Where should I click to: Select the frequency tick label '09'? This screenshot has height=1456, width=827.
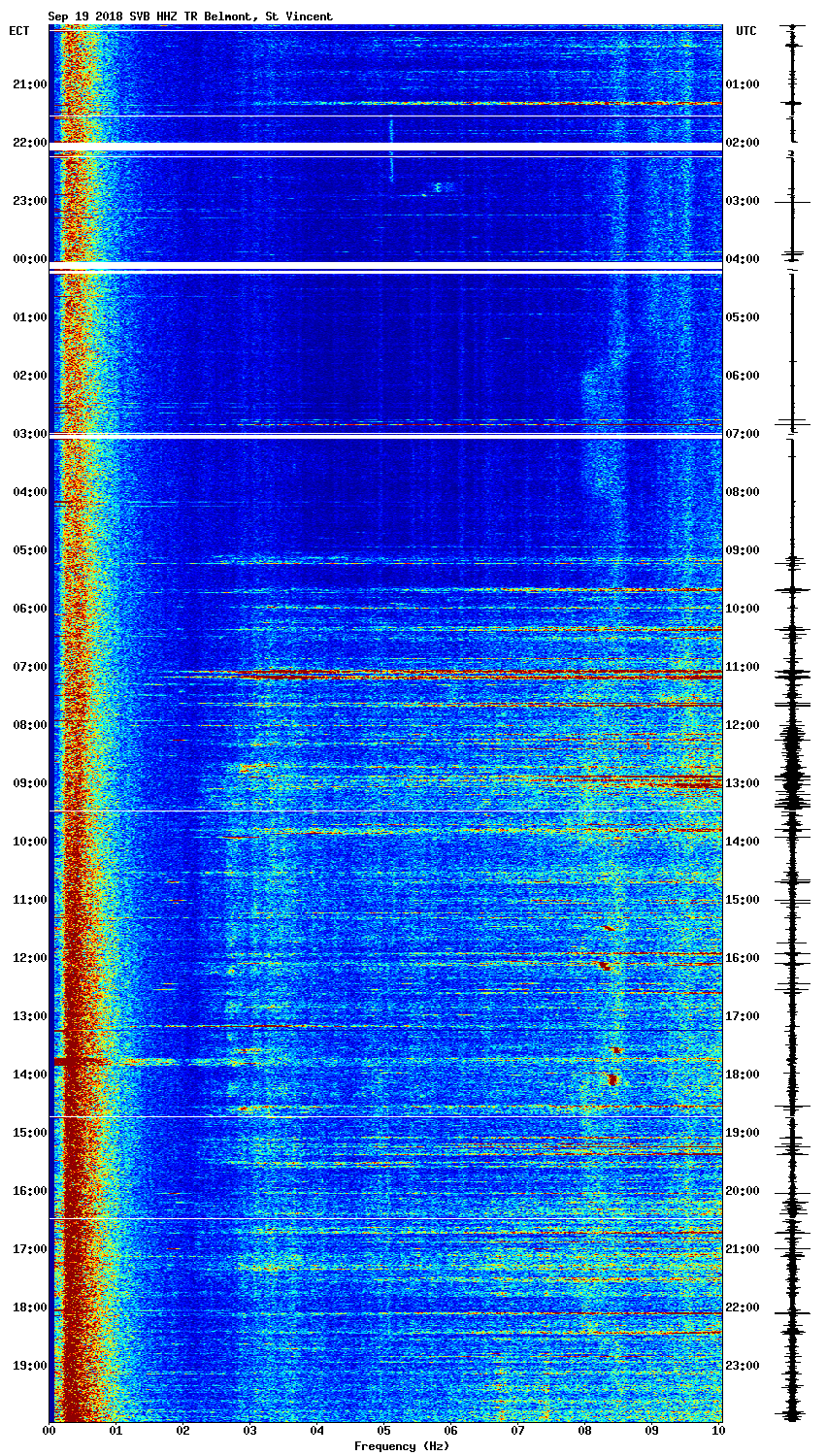652,1431
